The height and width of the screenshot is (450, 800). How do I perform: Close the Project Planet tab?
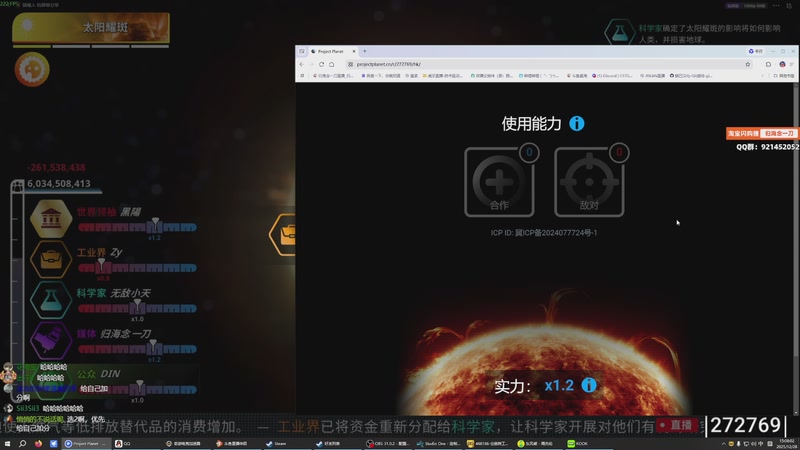coord(354,52)
